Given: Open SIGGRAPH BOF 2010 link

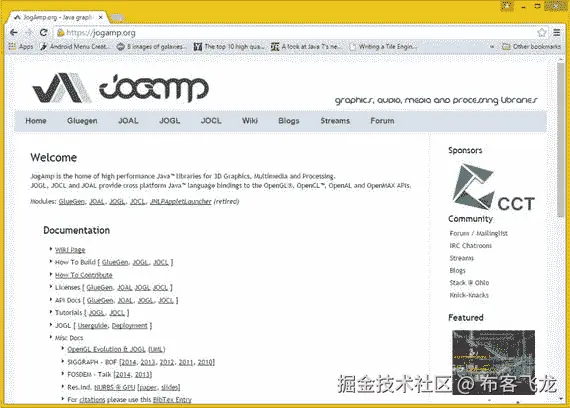Looking at the screenshot, I should [206, 362].
